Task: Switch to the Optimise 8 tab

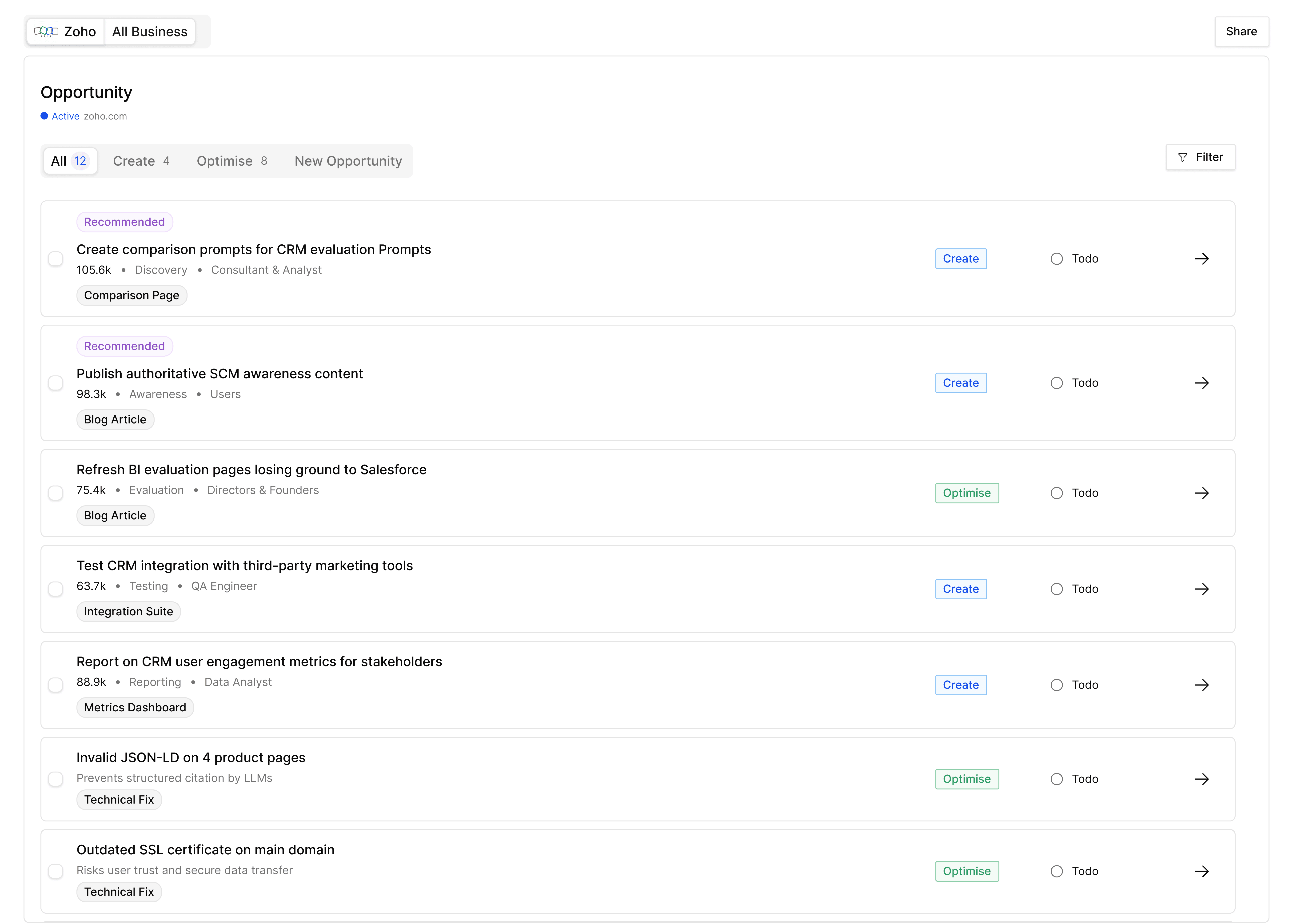Action: (232, 161)
